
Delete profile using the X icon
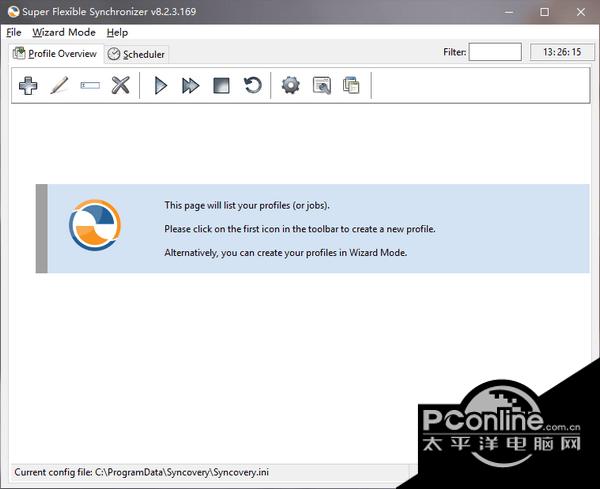(121, 85)
